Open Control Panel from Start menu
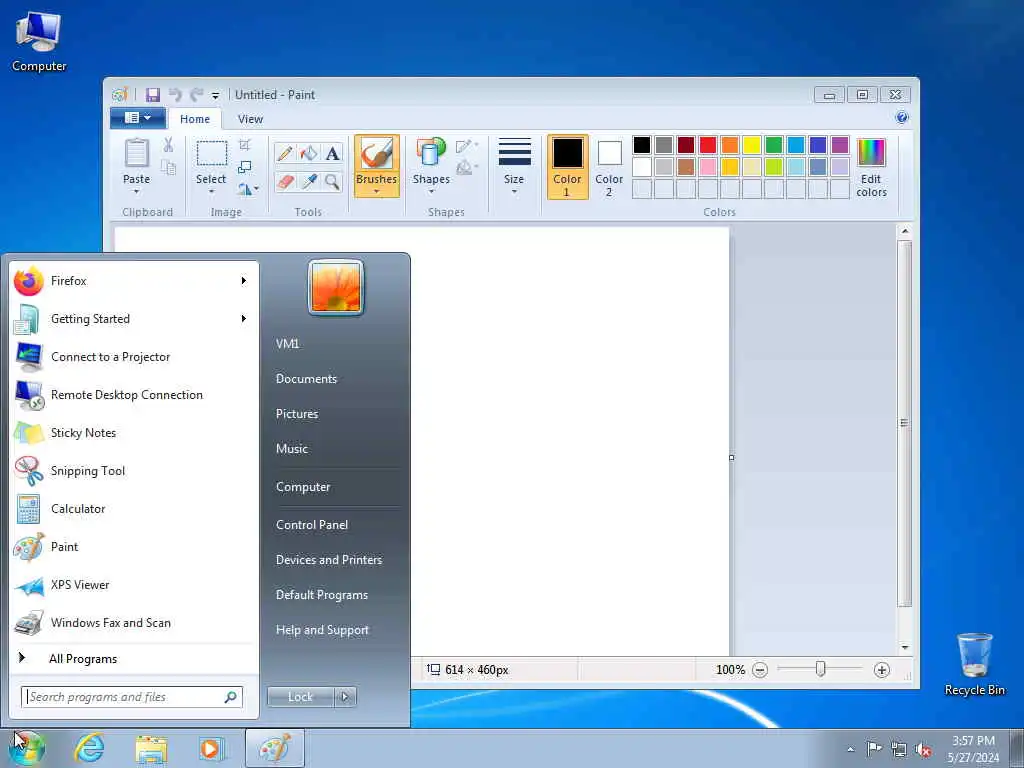This screenshot has width=1024, height=768. pyautogui.click(x=312, y=525)
